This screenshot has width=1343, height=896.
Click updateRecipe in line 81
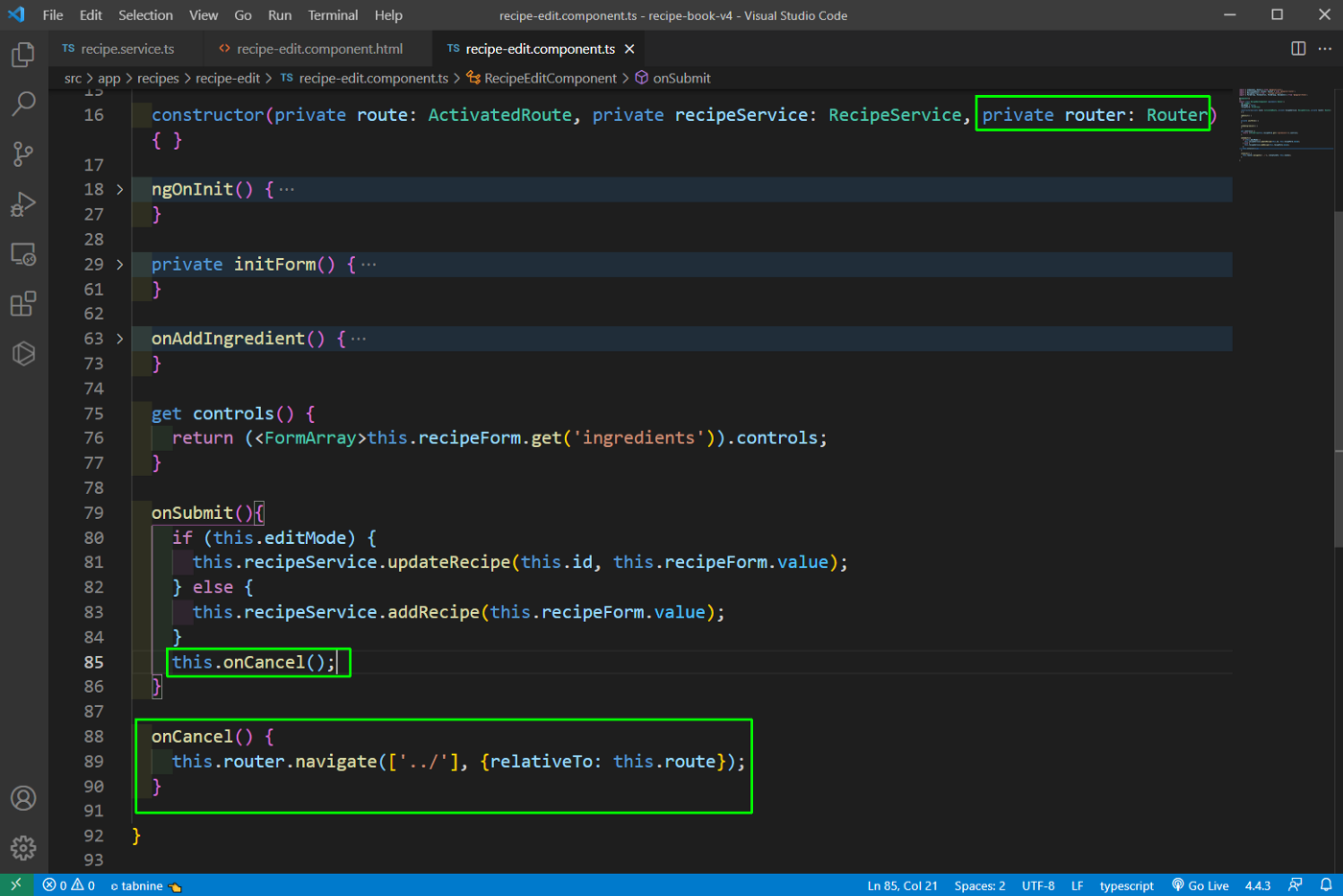click(449, 562)
